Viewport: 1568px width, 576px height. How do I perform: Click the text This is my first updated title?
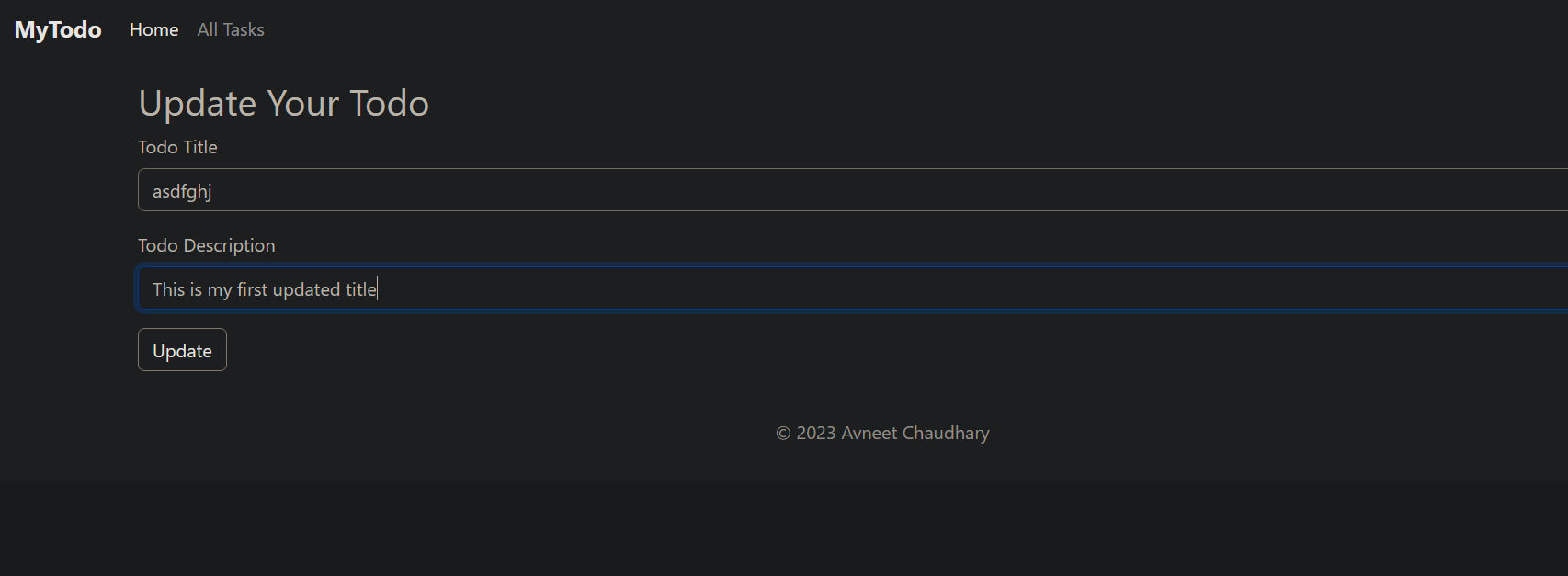click(264, 288)
